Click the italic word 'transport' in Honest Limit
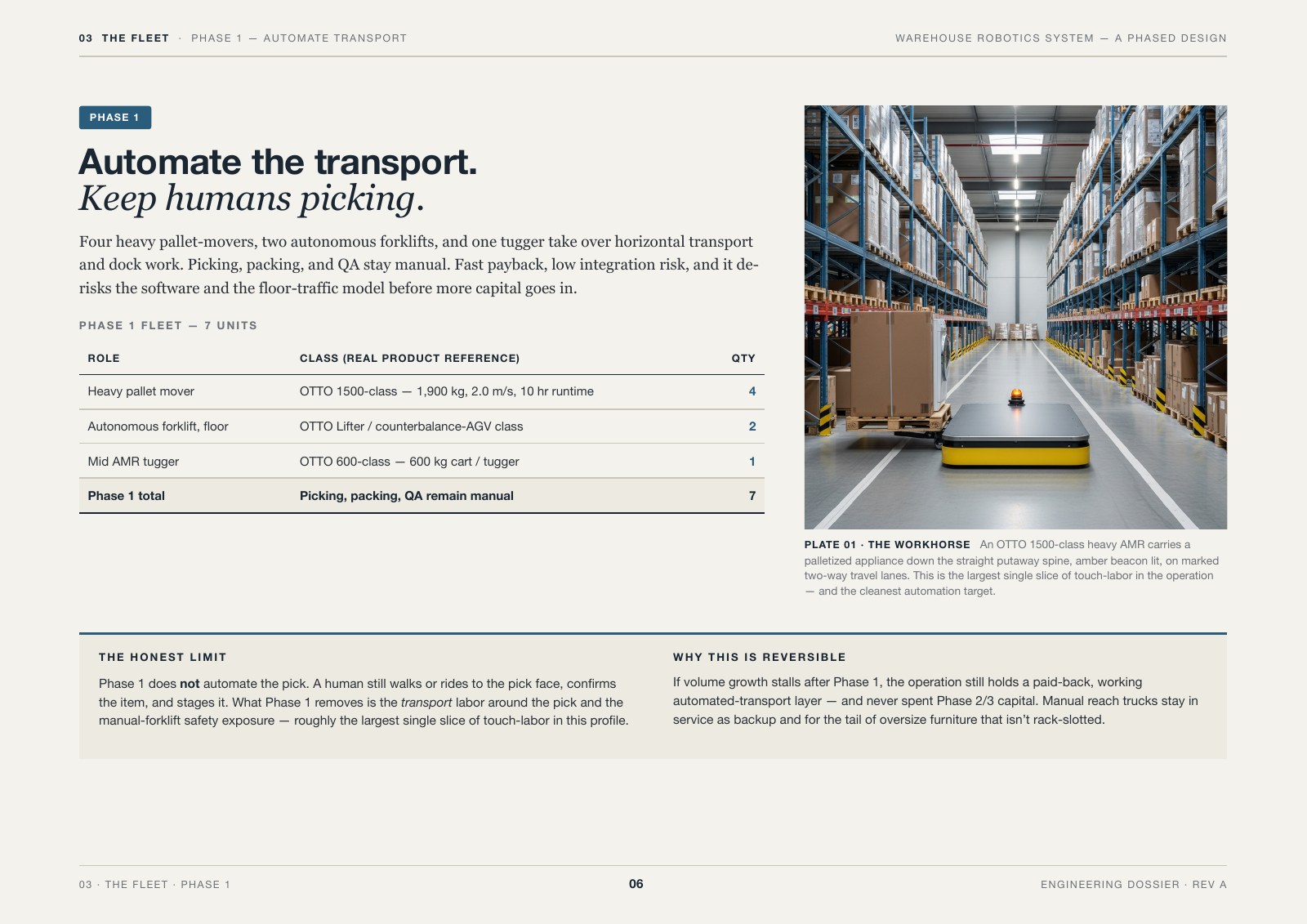This screenshot has width=1307, height=924. point(426,703)
